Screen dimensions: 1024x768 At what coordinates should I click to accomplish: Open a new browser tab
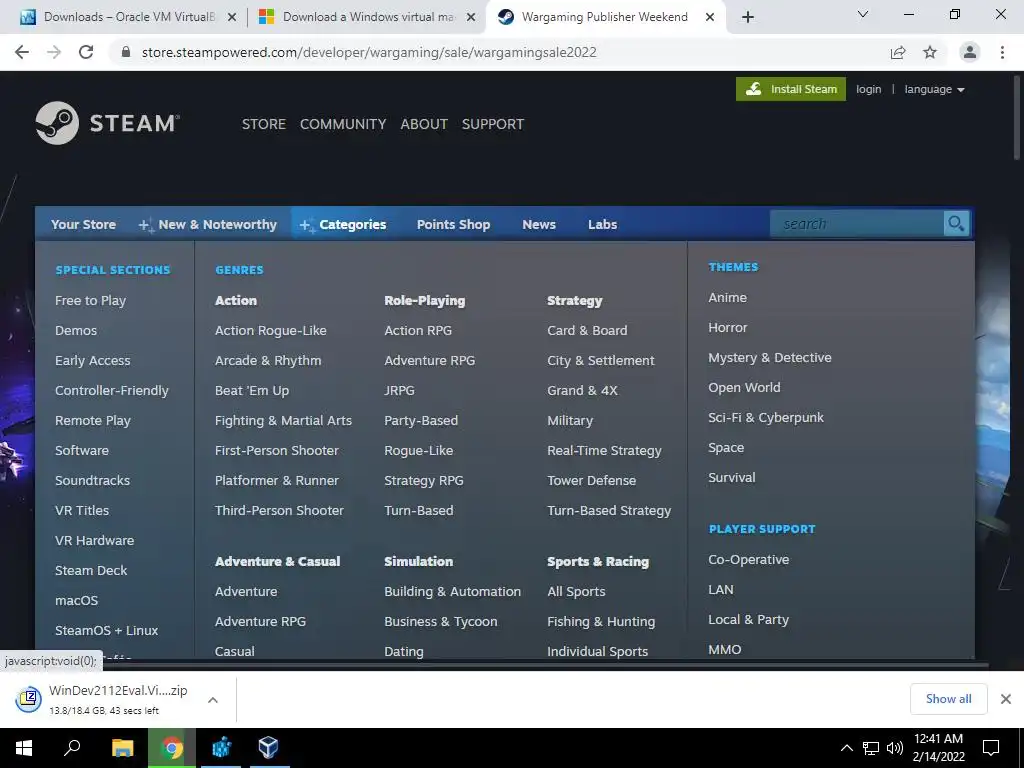click(x=748, y=17)
